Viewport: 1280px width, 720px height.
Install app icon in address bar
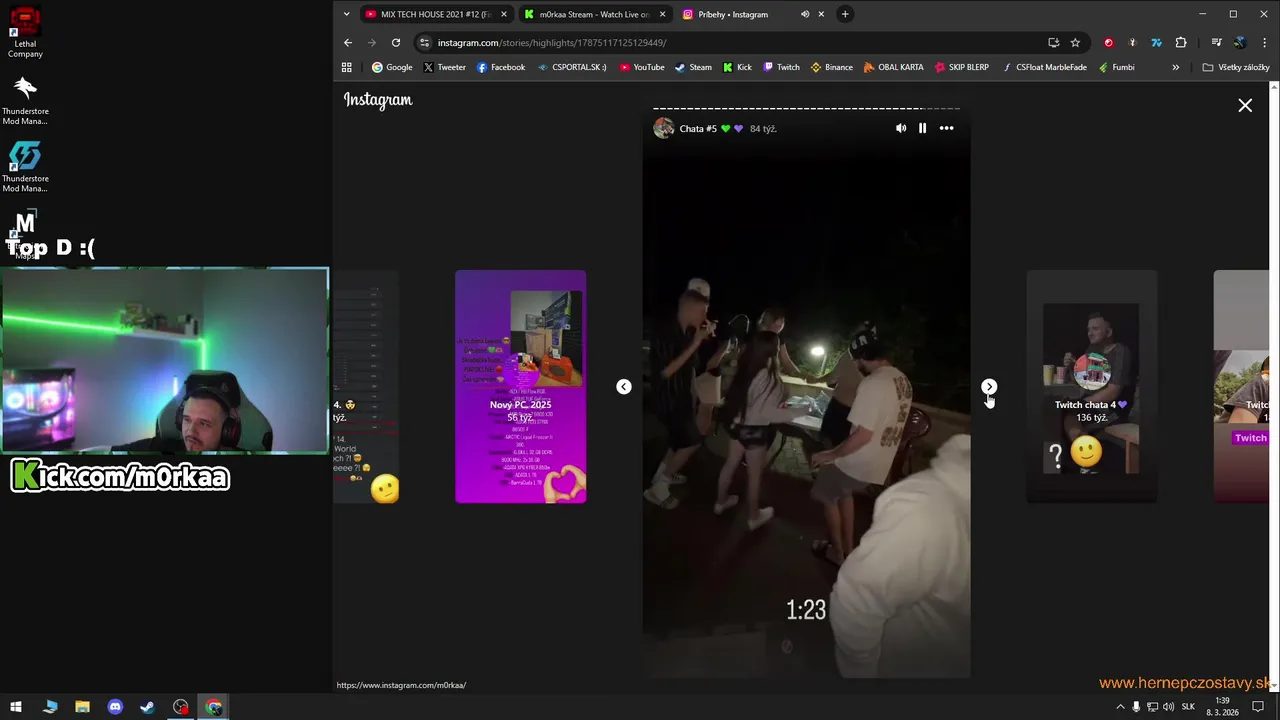point(1053,42)
